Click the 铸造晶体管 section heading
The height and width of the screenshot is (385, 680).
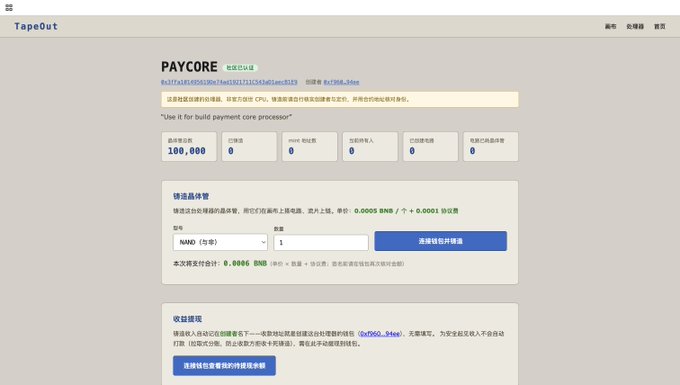(191, 196)
